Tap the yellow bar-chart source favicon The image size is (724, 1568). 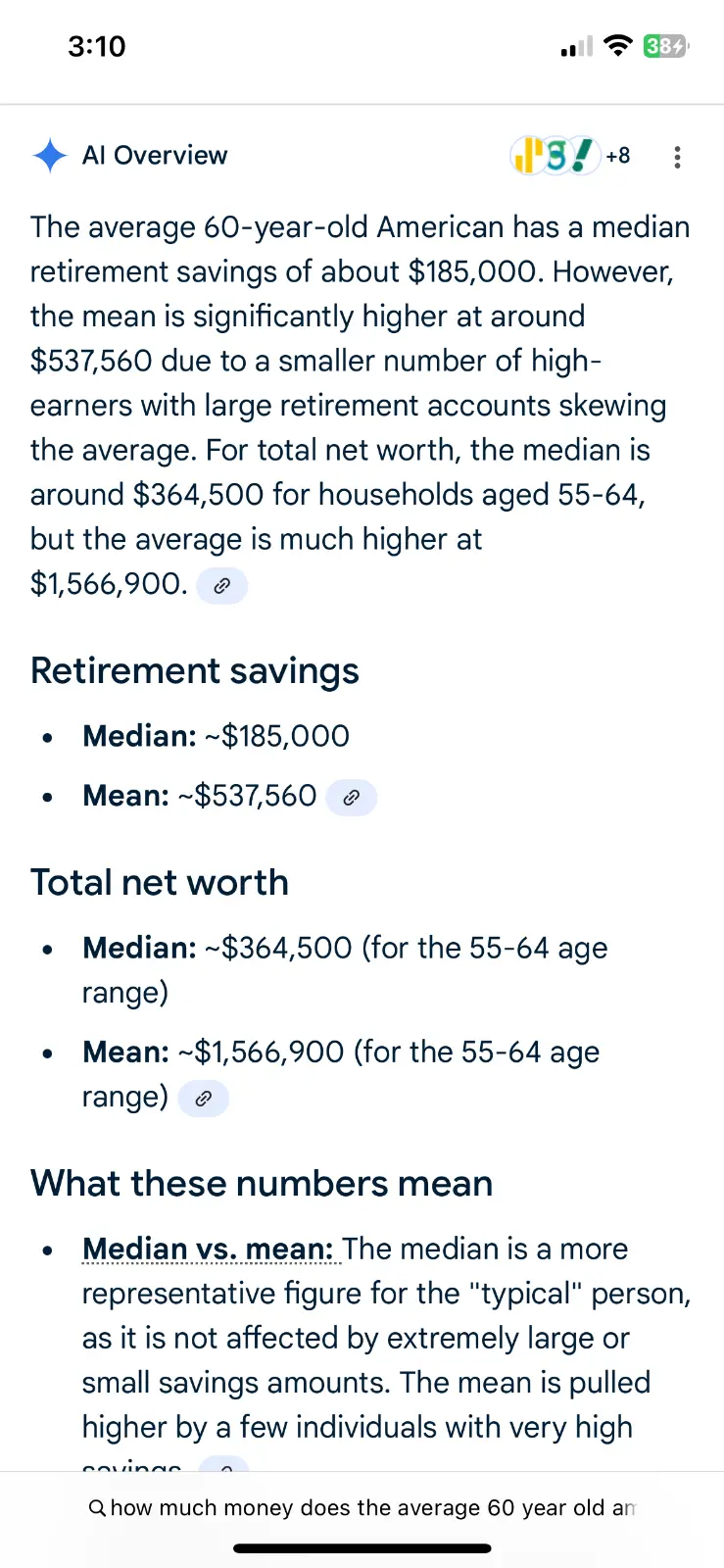(528, 156)
